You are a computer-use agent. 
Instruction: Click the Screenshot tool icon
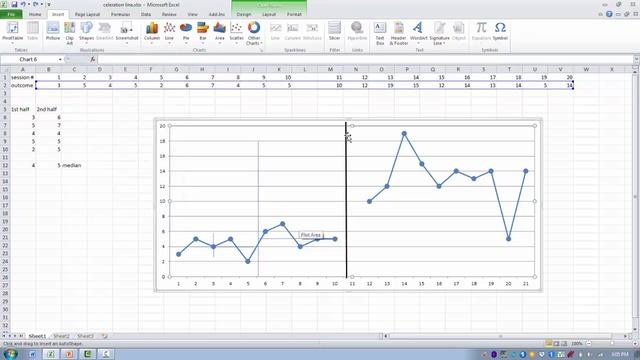pyautogui.click(x=127, y=32)
